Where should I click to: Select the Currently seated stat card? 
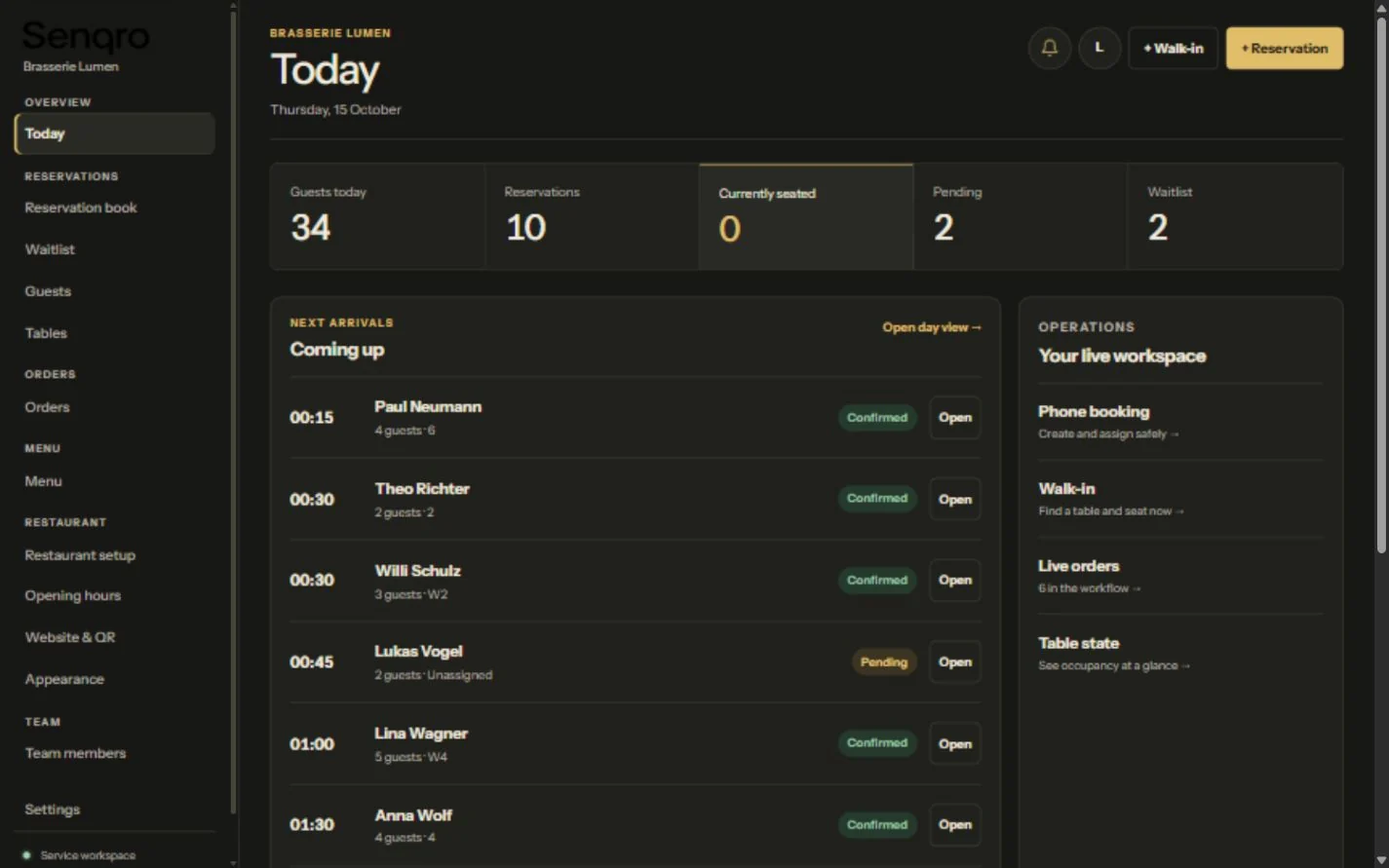point(806,216)
